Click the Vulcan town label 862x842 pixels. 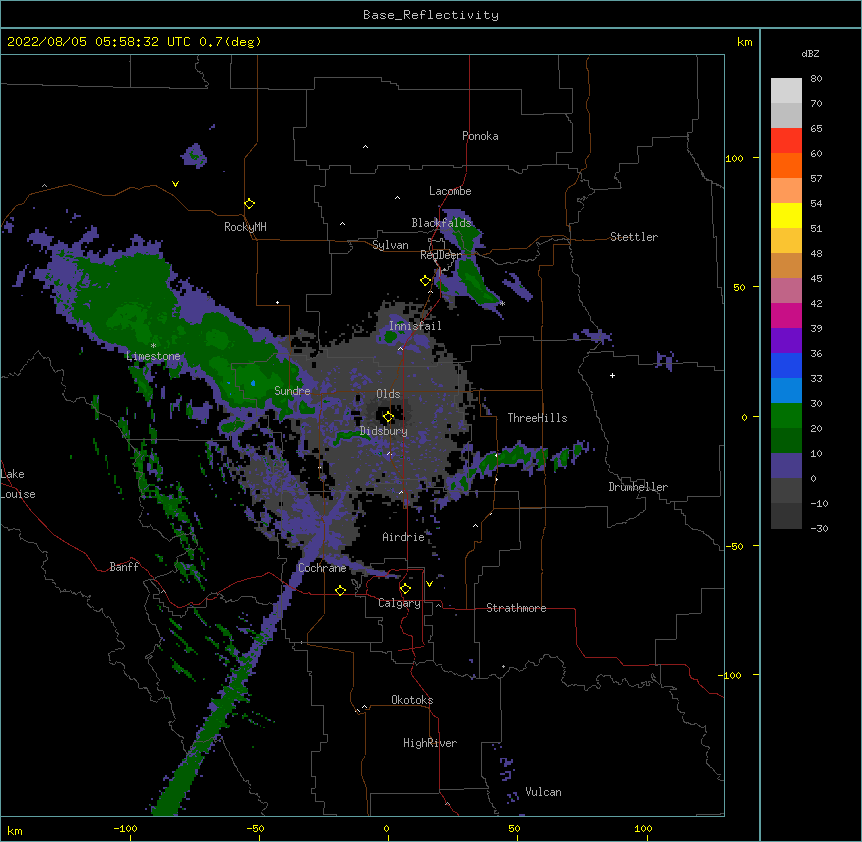point(543,792)
